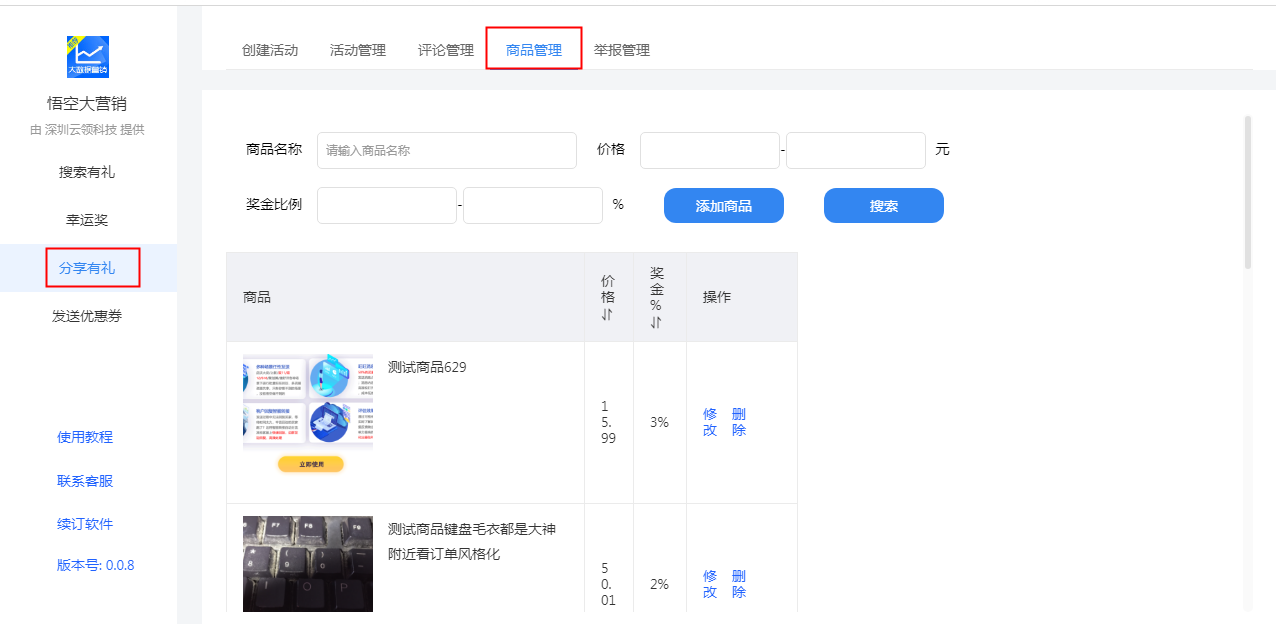
Task: Click the 添加商品 button
Action: (724, 205)
